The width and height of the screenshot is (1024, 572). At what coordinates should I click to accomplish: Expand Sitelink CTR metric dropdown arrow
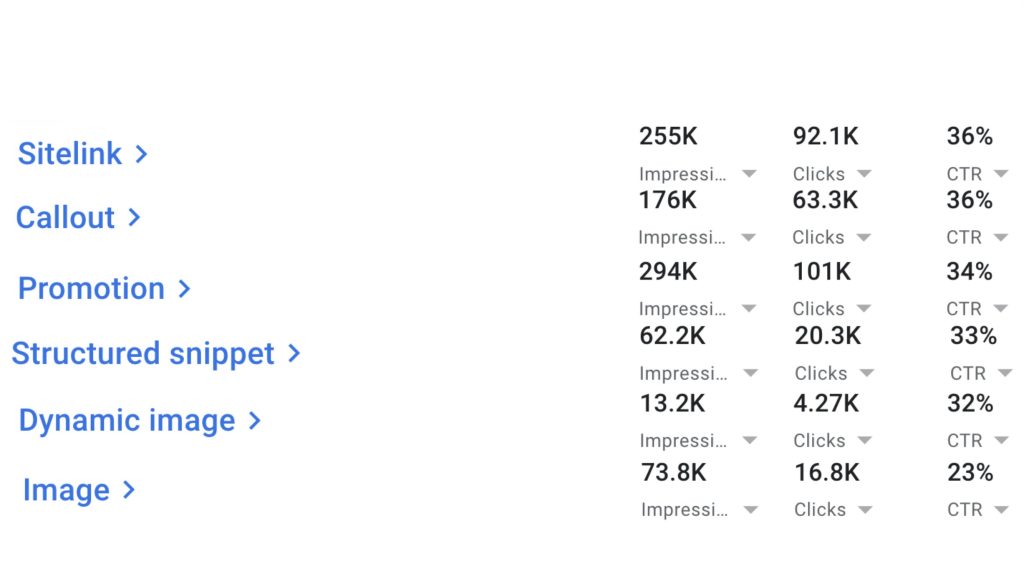[1001, 174]
